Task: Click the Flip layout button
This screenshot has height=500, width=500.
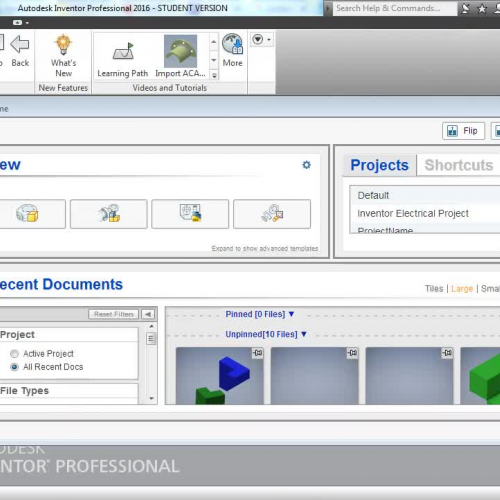Action: click(x=463, y=131)
